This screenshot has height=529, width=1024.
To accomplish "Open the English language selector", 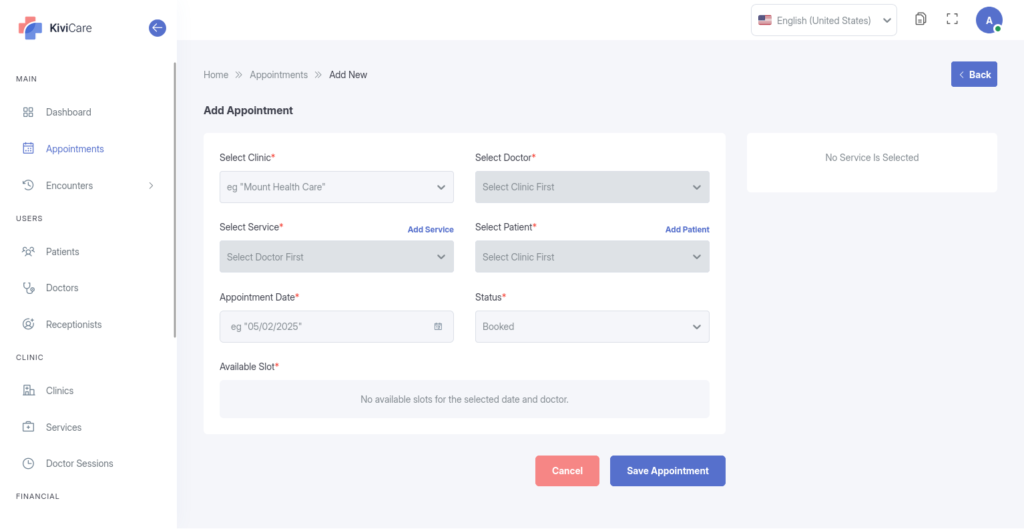I will coord(823,20).
